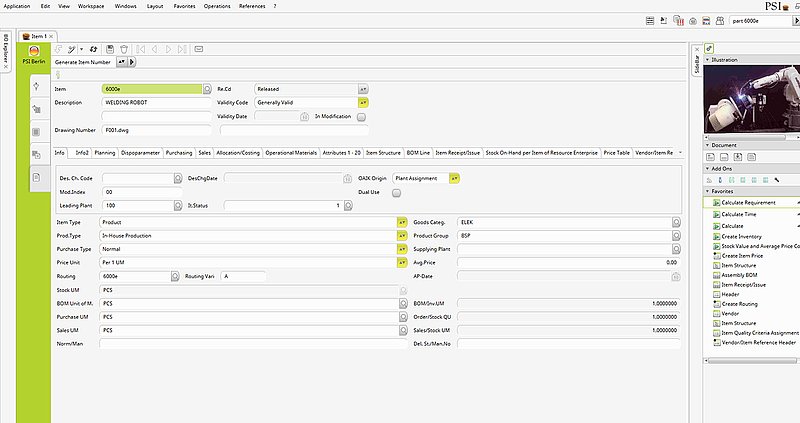The height and width of the screenshot is (423, 800).
Task: Click the wrench icon in Add Ons row
Action: coord(777,180)
